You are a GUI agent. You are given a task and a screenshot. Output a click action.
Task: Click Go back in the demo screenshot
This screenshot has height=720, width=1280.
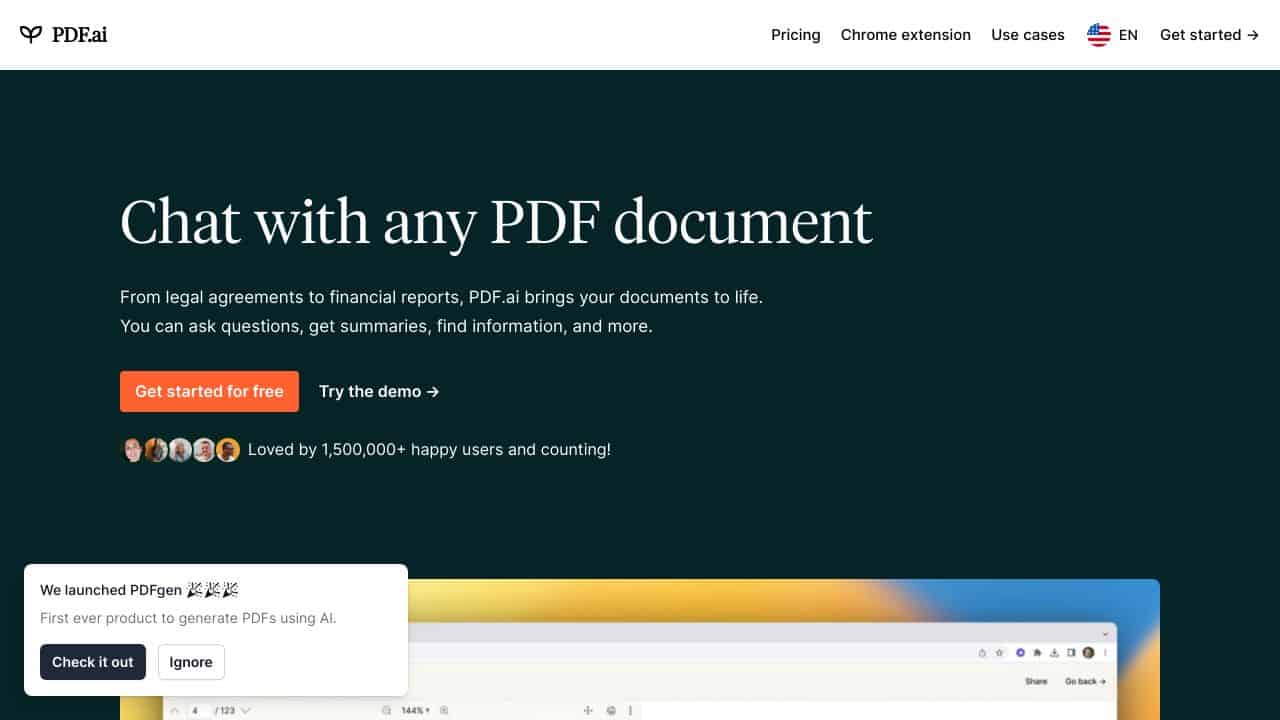(x=1085, y=681)
